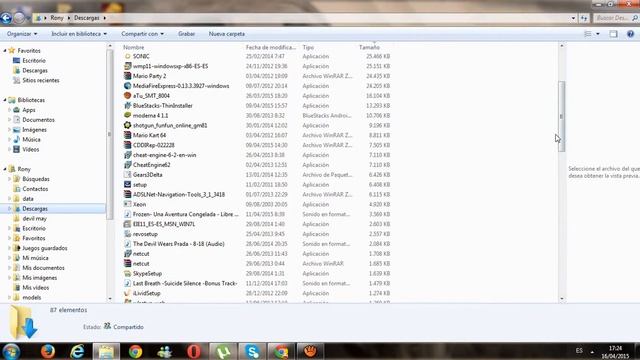640x360 pixels.
Task: Navigate to Rony in address breadcrumb
Action: coord(57,18)
